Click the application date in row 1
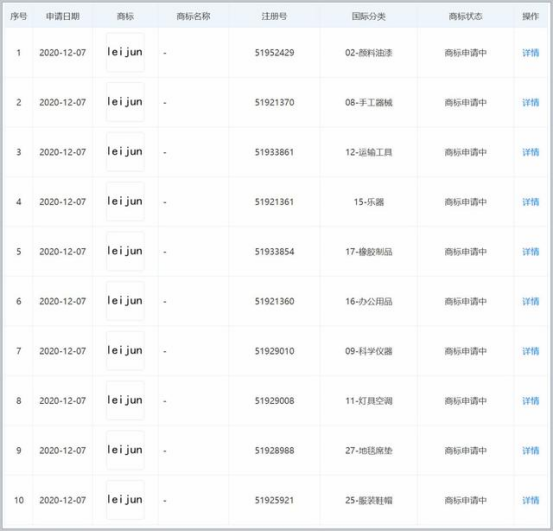This screenshot has width=553, height=531. (63, 53)
